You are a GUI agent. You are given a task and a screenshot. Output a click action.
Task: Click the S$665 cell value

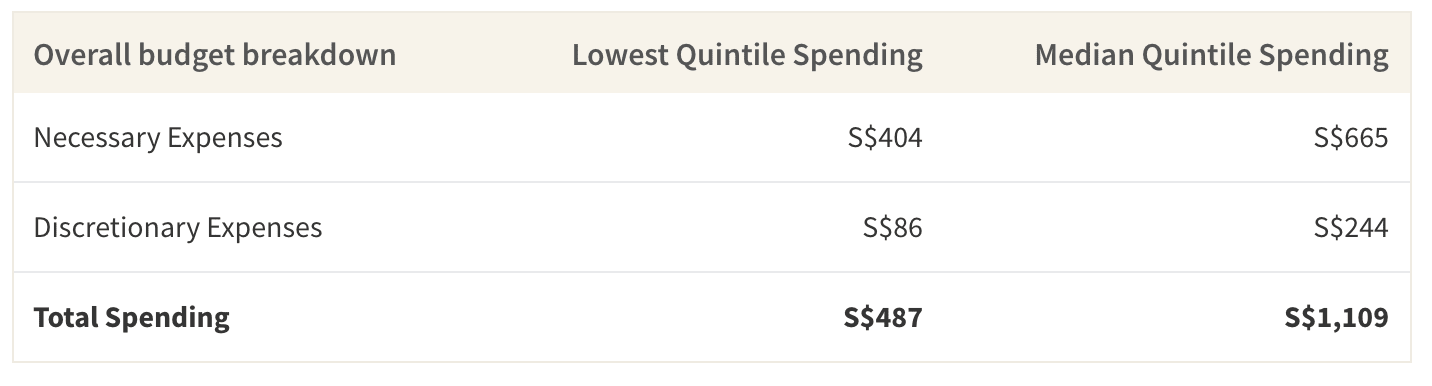(x=1351, y=138)
